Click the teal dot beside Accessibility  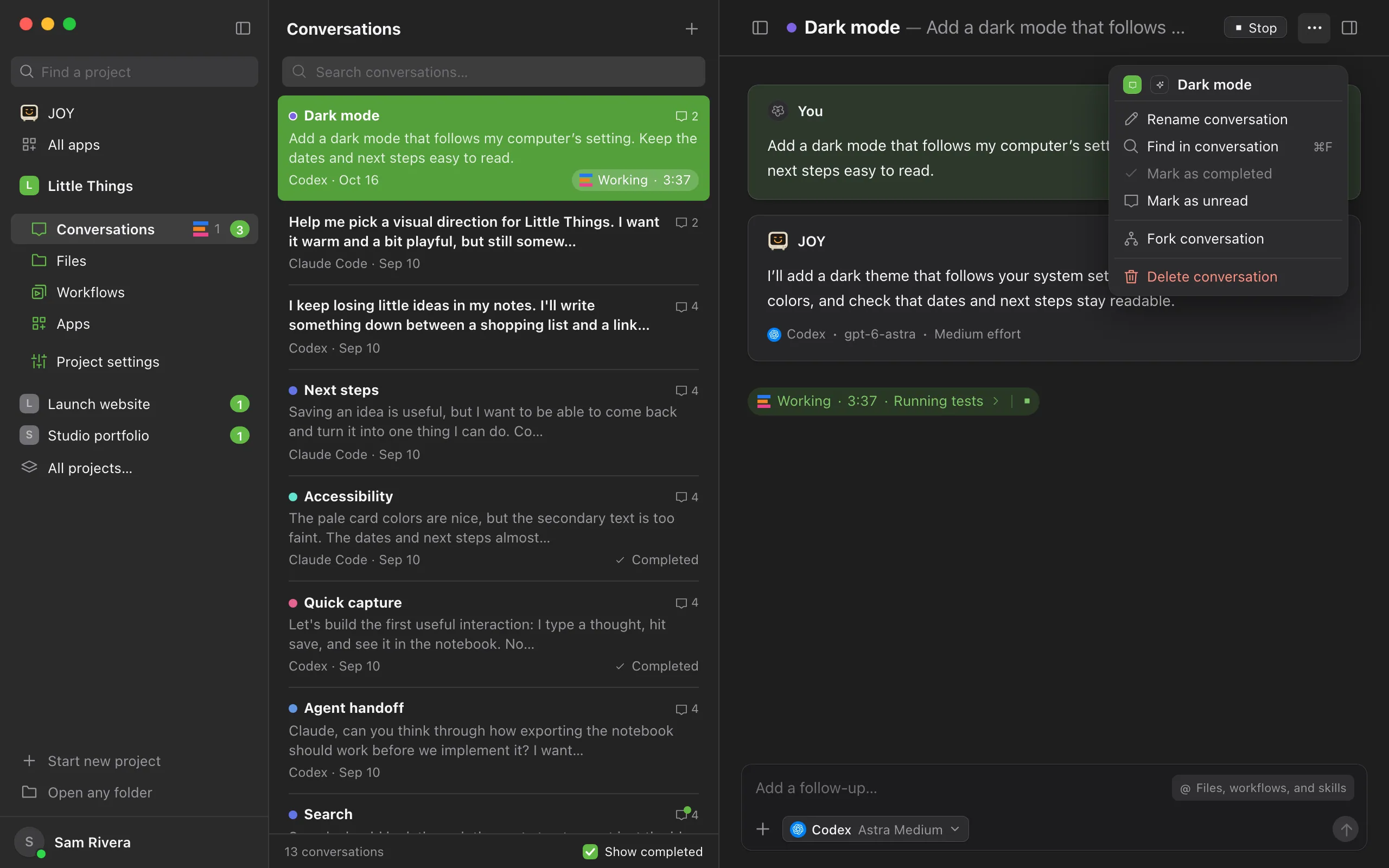(x=293, y=496)
